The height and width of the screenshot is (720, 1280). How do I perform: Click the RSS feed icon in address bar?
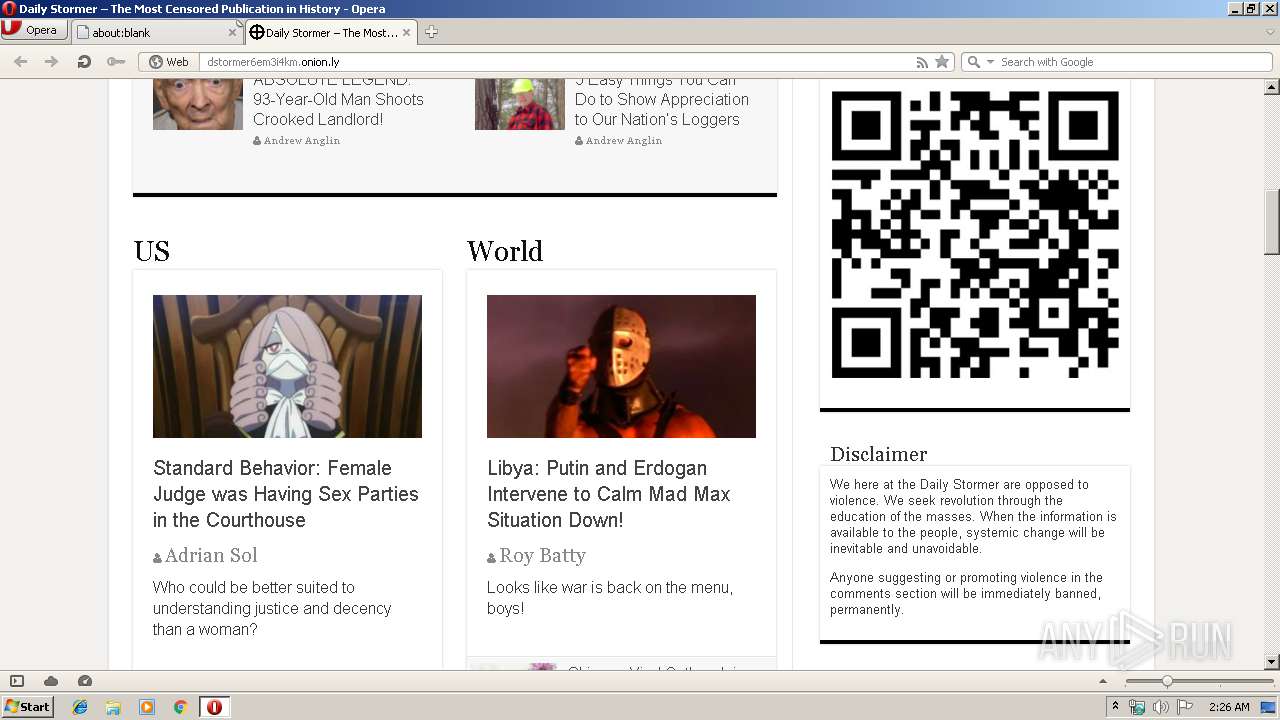(922, 61)
